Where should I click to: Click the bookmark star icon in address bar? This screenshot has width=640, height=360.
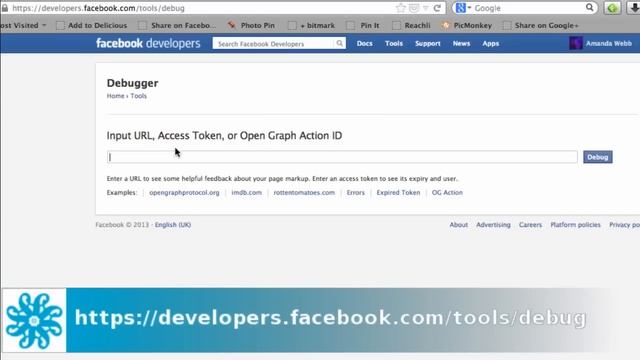[x=401, y=8]
